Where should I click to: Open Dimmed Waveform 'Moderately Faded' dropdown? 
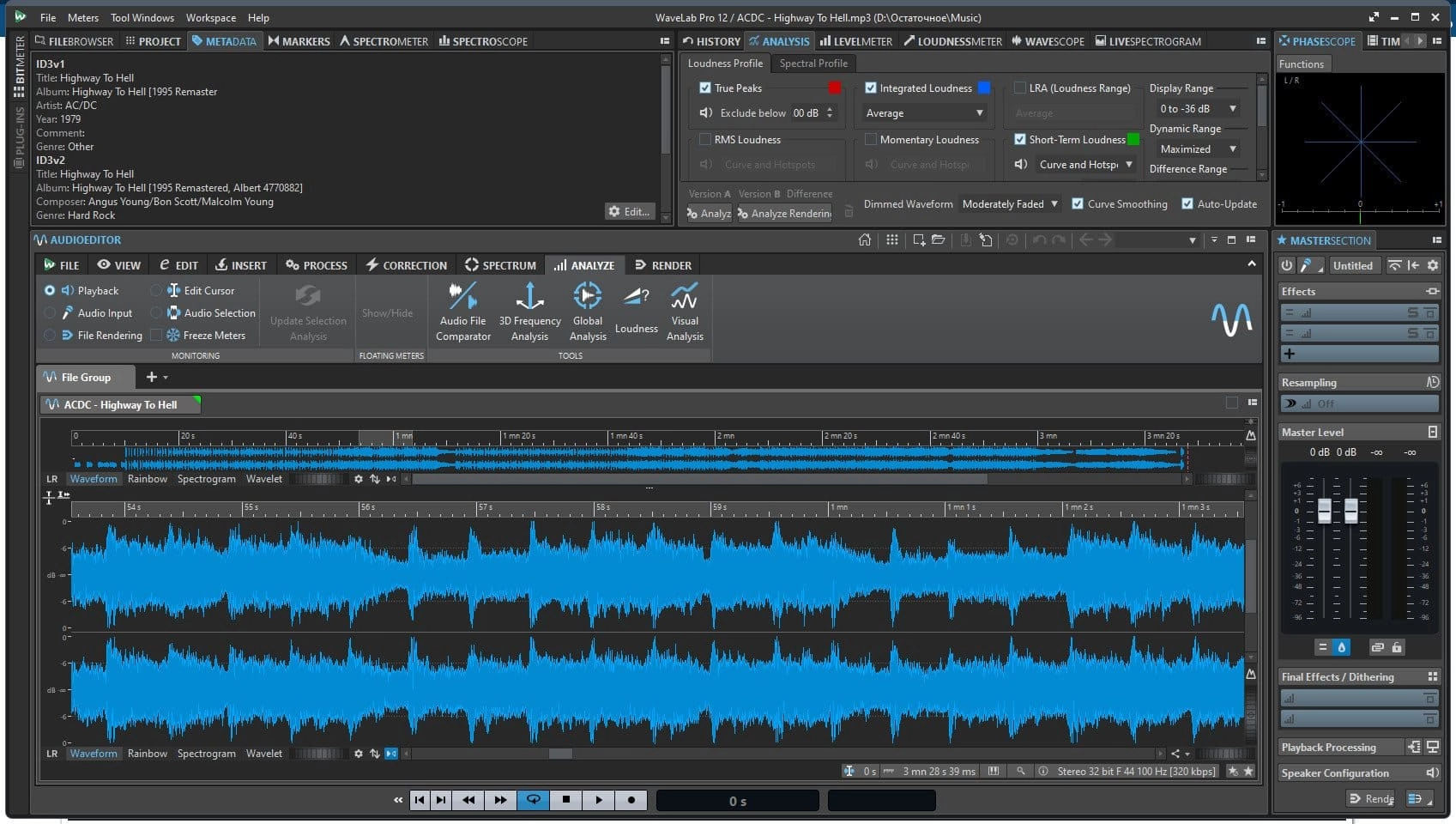(1011, 204)
